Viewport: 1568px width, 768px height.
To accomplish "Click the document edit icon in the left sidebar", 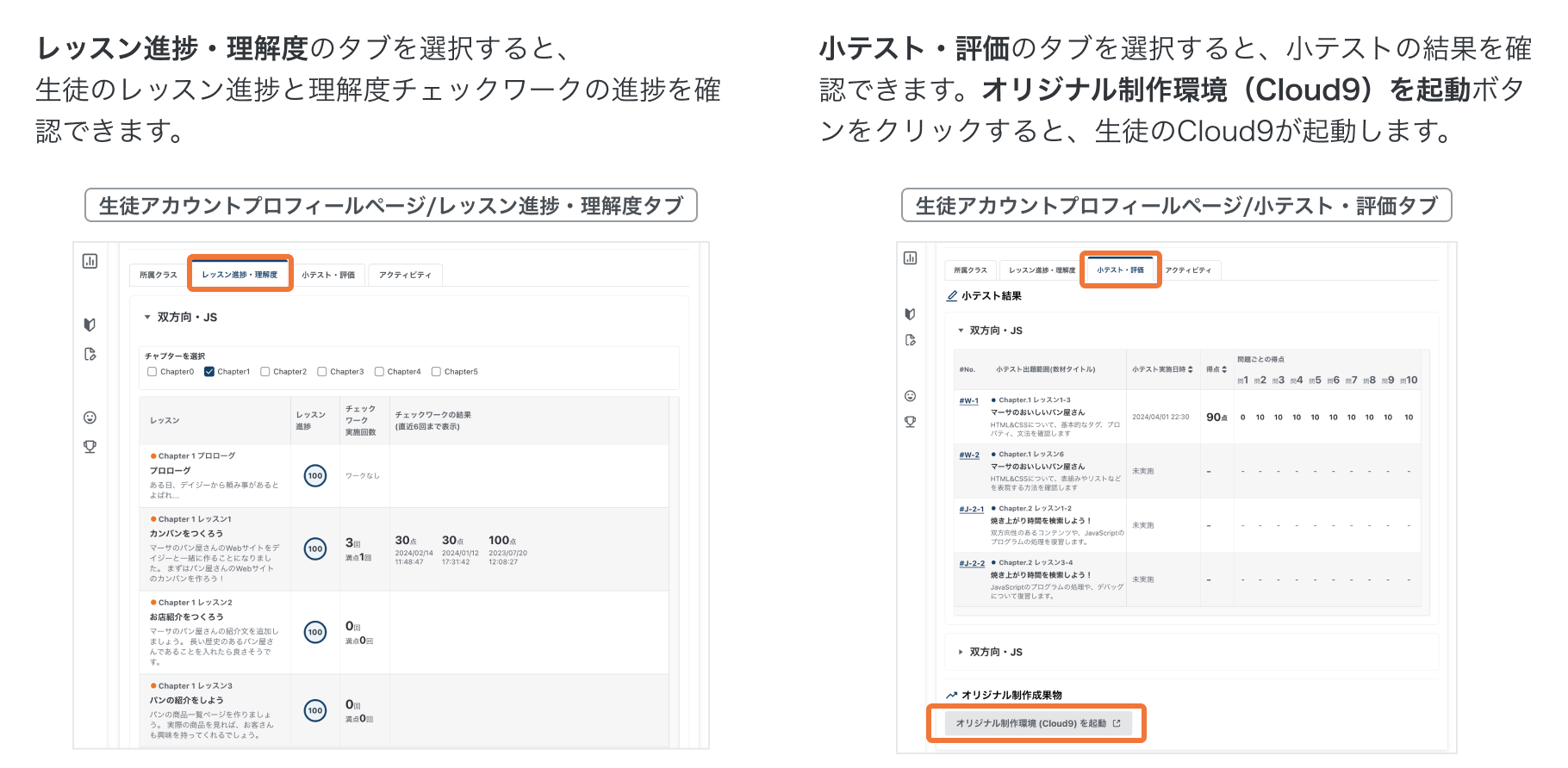I will [90, 355].
